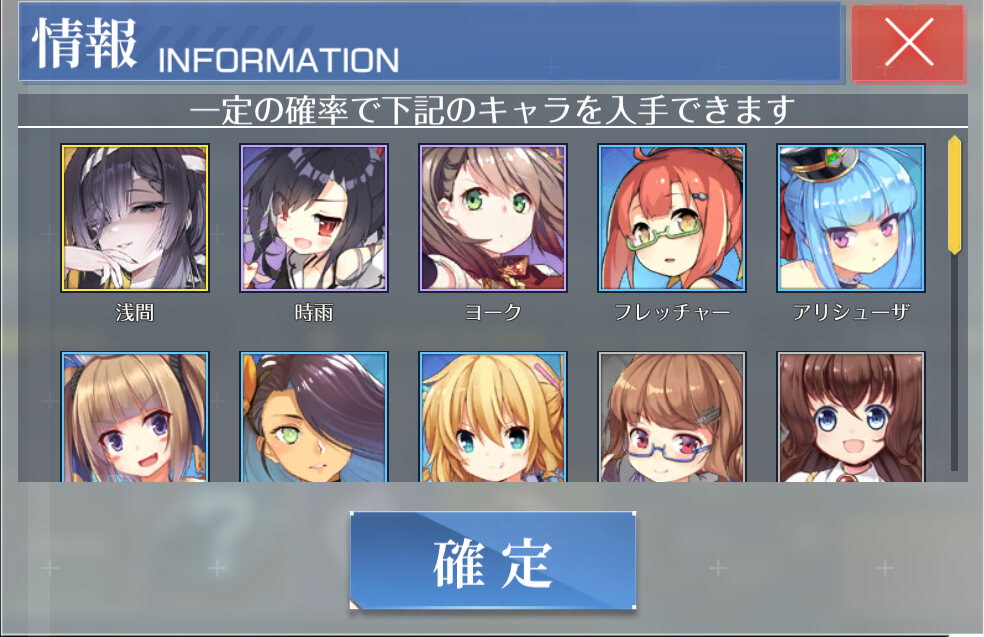Click the 浅間 name label
The height and width of the screenshot is (637, 984).
pos(135,312)
